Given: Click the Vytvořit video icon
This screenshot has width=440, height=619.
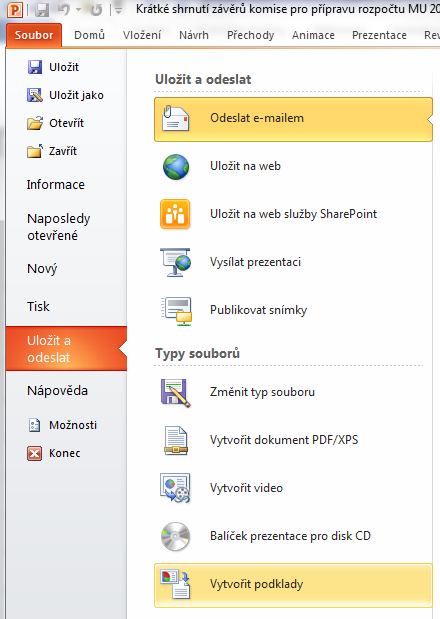Looking at the screenshot, I should pos(175,488).
